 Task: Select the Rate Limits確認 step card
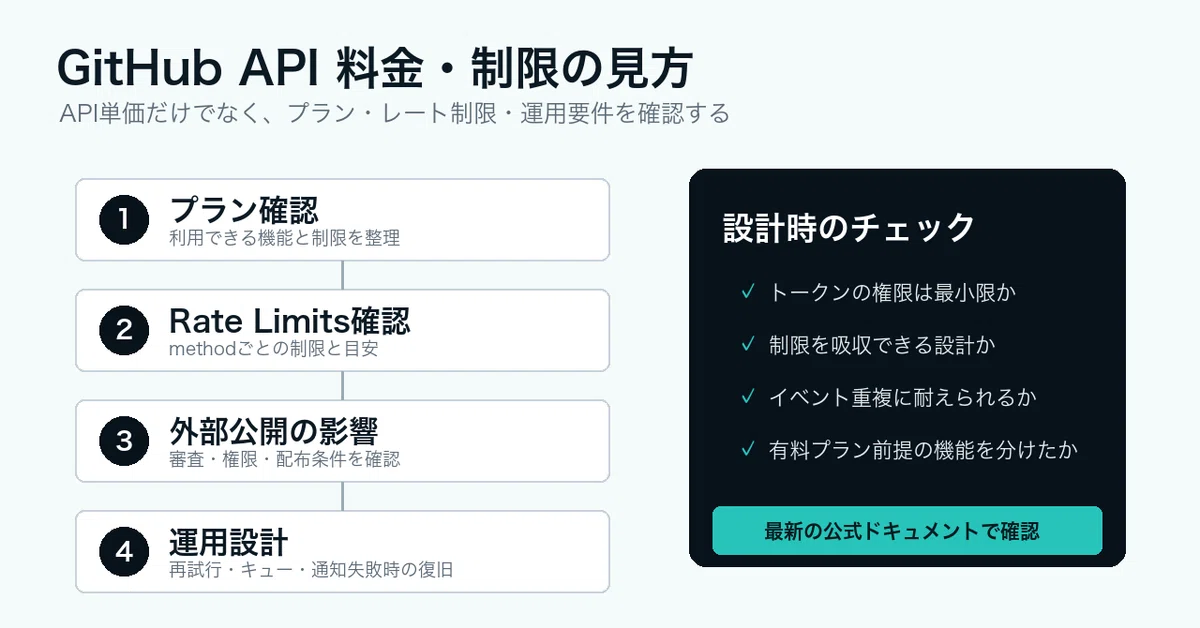click(342, 331)
